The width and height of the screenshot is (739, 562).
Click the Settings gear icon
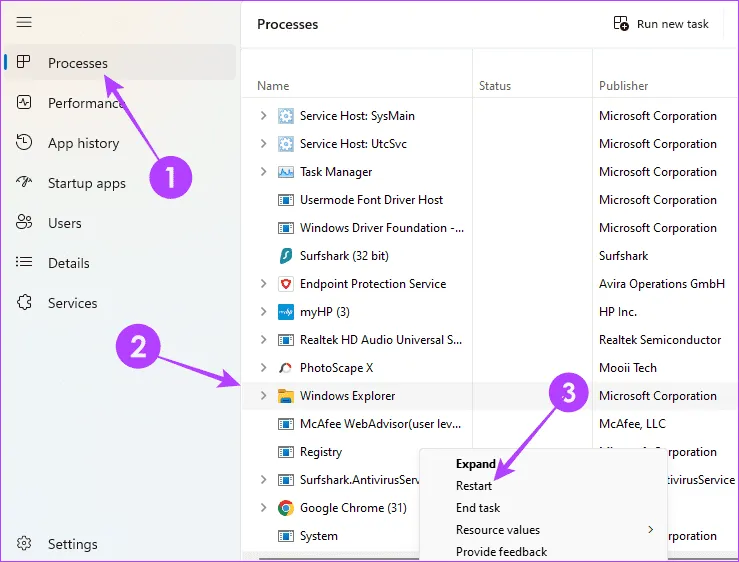(24, 544)
